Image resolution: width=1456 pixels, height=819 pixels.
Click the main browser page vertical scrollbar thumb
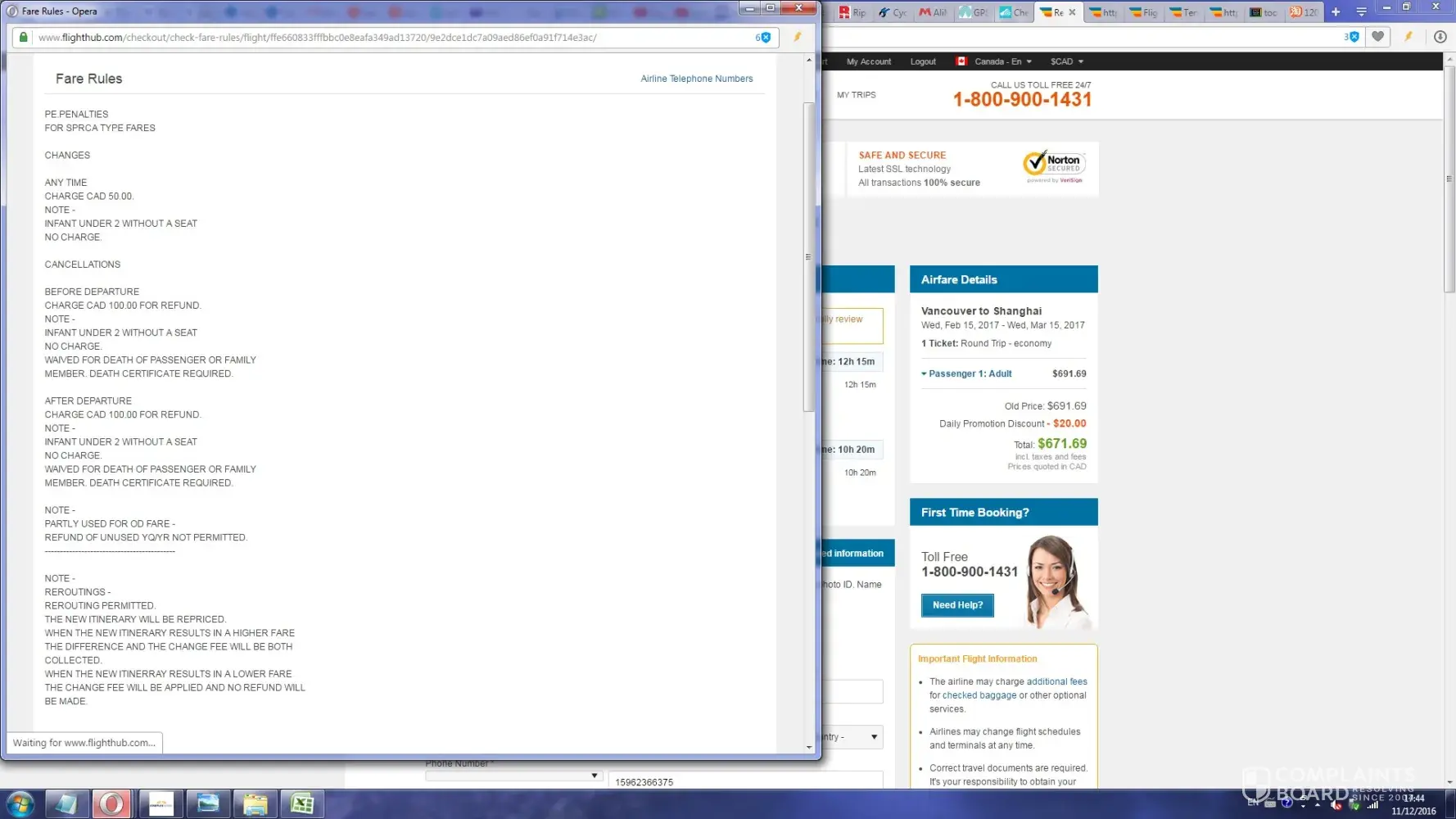pyautogui.click(x=1449, y=179)
